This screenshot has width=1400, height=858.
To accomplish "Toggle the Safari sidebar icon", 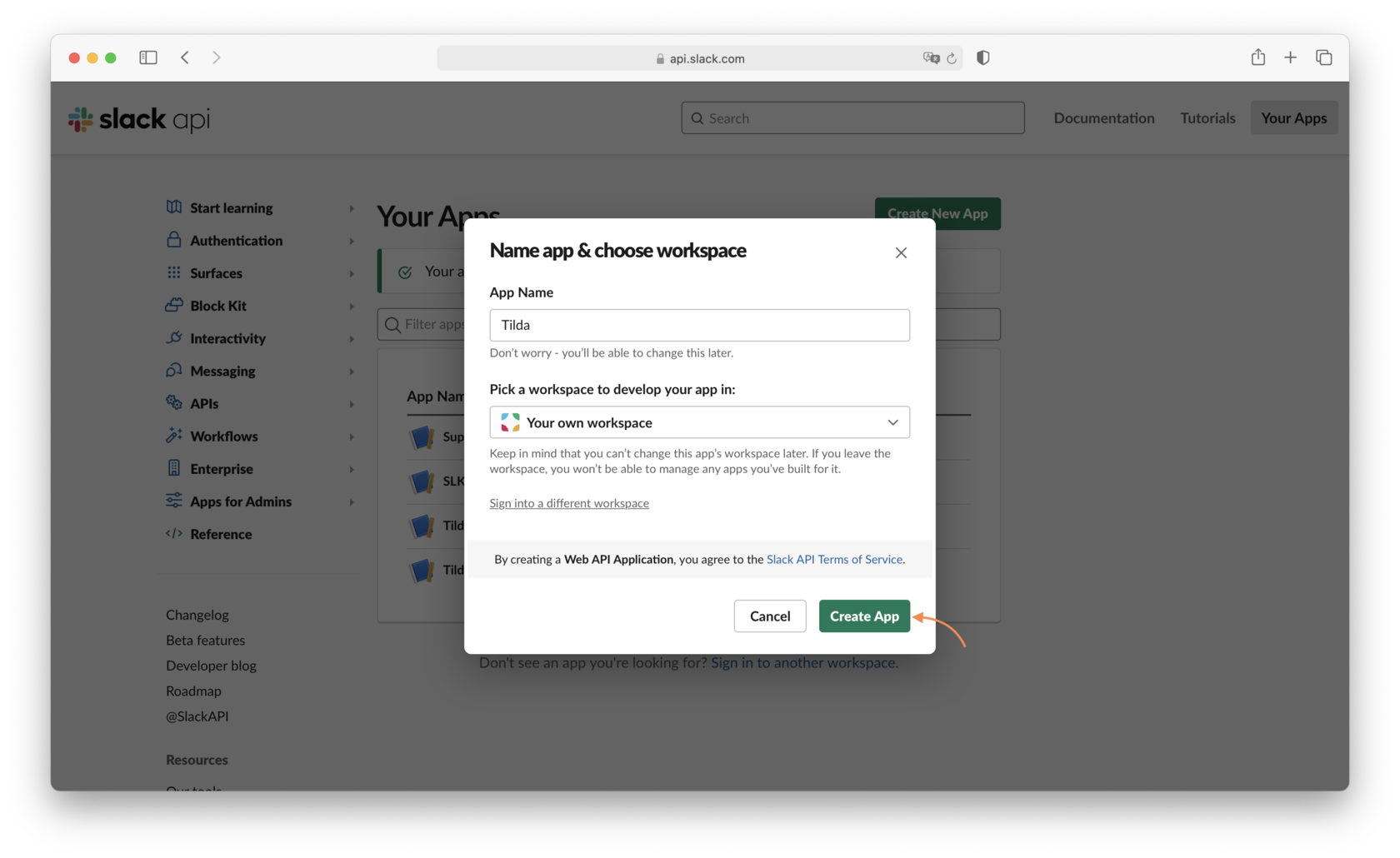I will pos(148,57).
